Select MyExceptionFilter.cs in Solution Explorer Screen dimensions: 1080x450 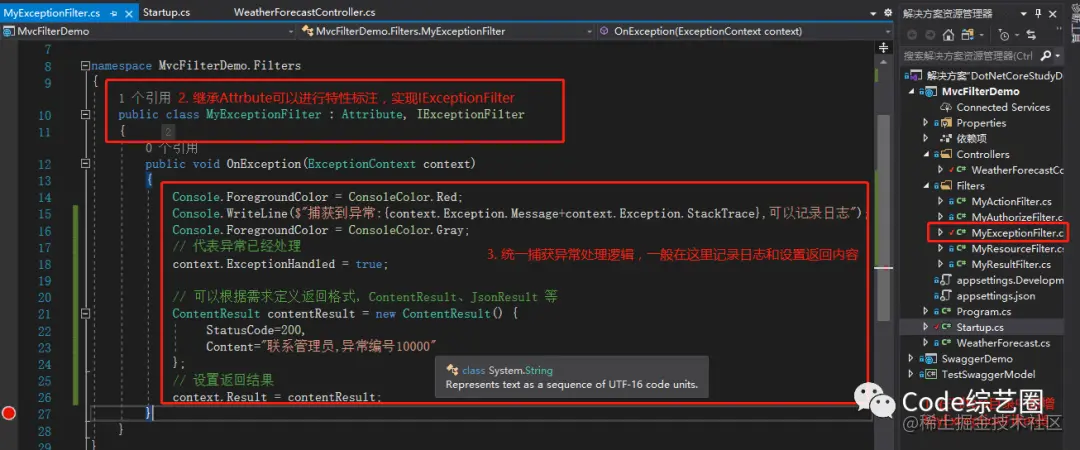[x=1017, y=233]
